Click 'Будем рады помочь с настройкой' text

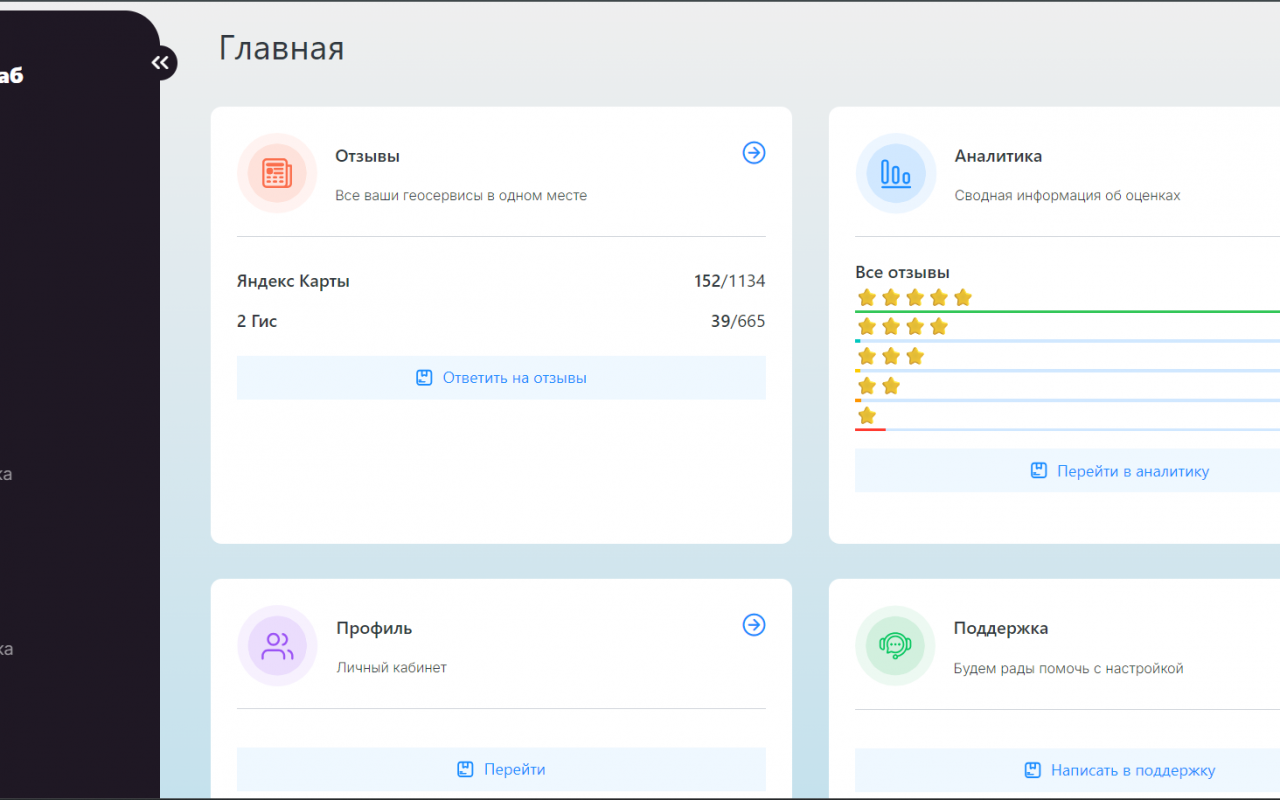pos(1068,668)
